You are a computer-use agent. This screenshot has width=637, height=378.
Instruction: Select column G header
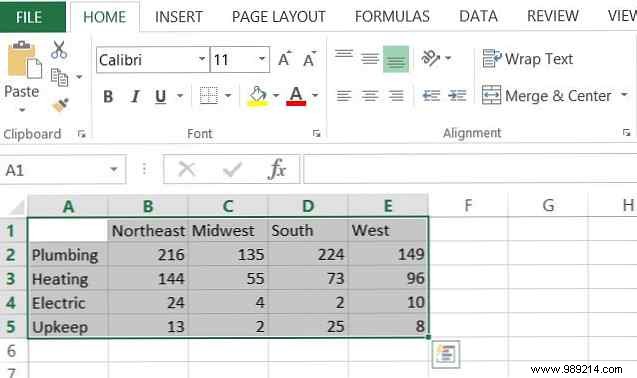click(x=548, y=205)
